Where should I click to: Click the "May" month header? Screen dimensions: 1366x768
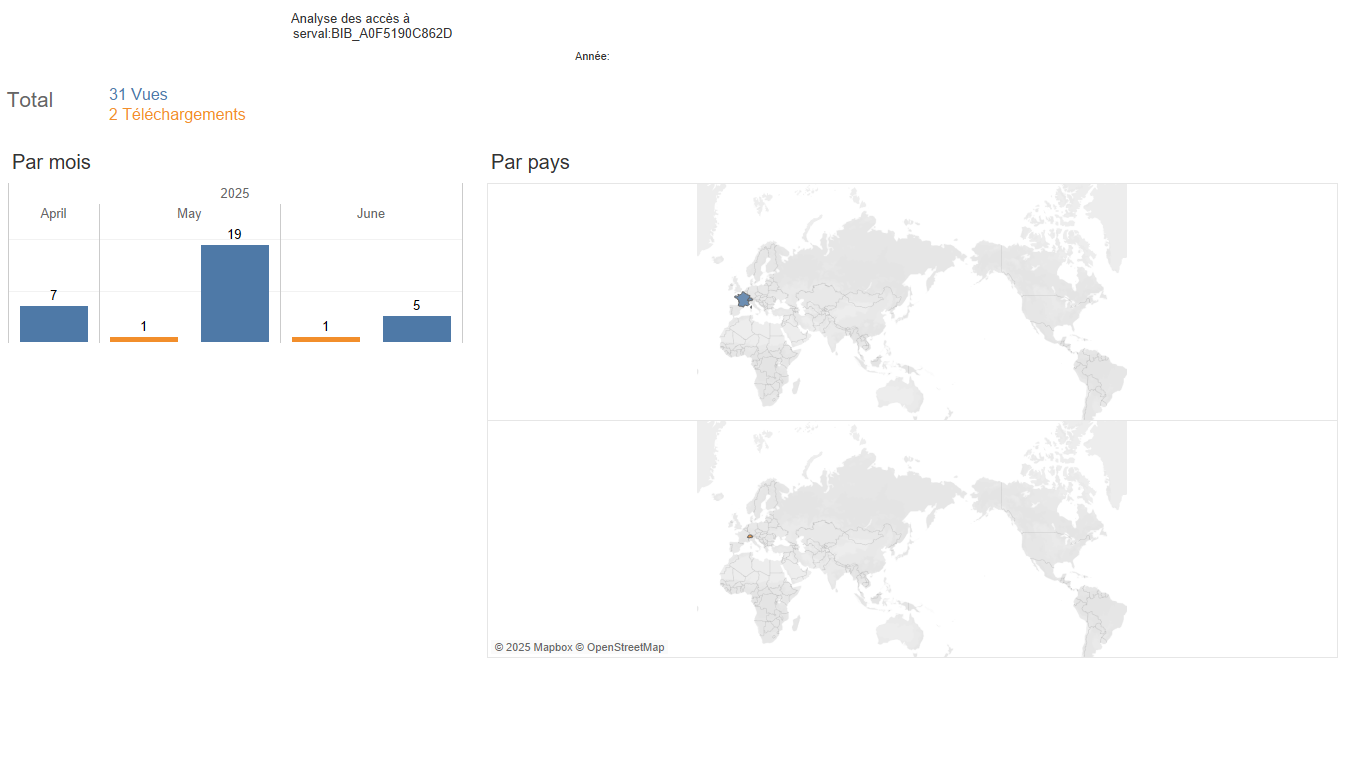(x=189, y=214)
